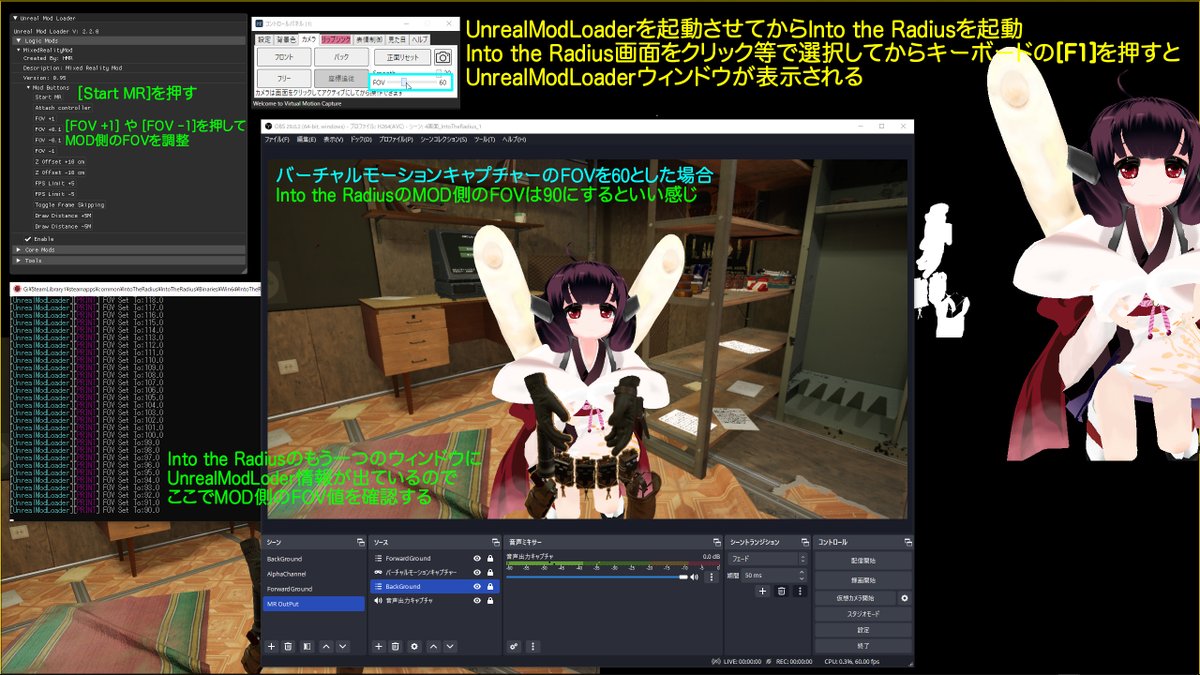The height and width of the screenshot is (675, 1200).
Task: Click Start MR in Mod Buttons
Action: (x=47, y=97)
